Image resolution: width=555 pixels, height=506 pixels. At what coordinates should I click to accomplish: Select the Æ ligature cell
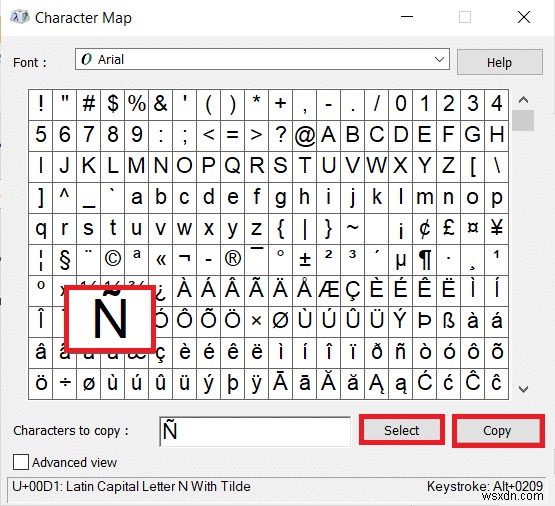click(x=329, y=291)
